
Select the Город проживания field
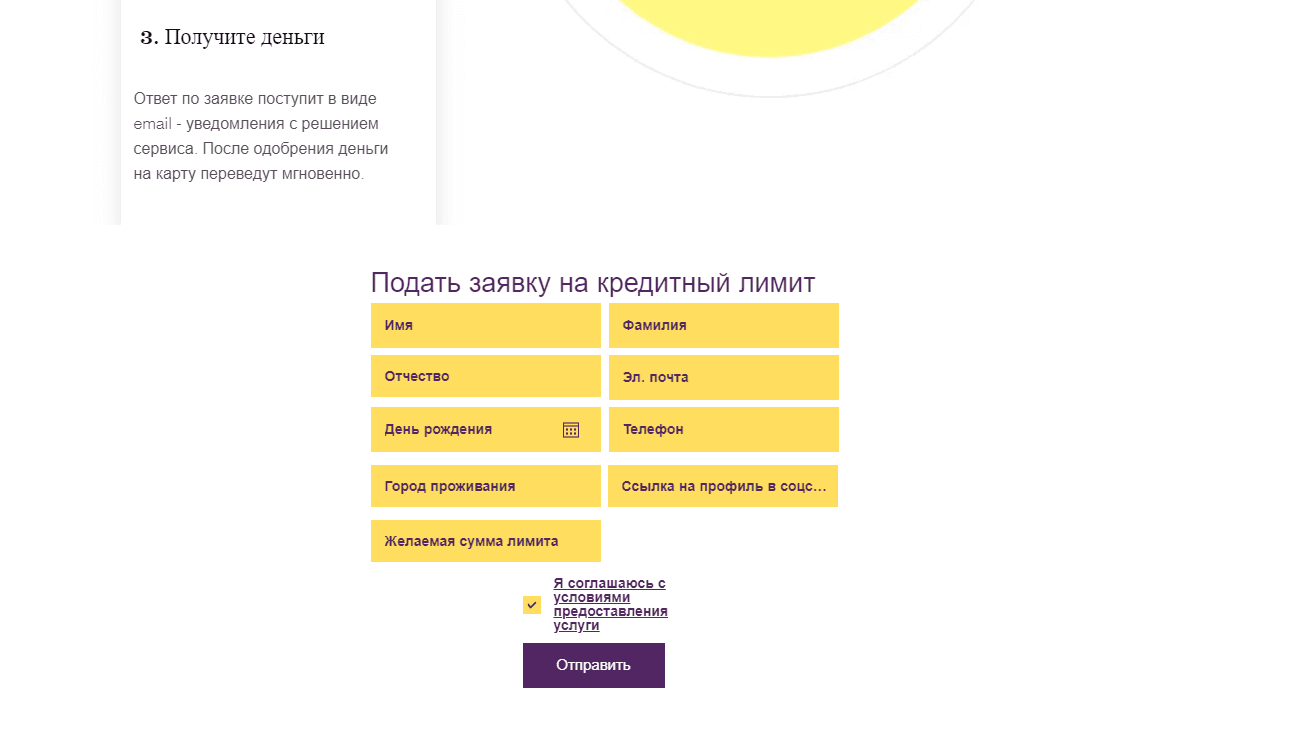tap(485, 487)
